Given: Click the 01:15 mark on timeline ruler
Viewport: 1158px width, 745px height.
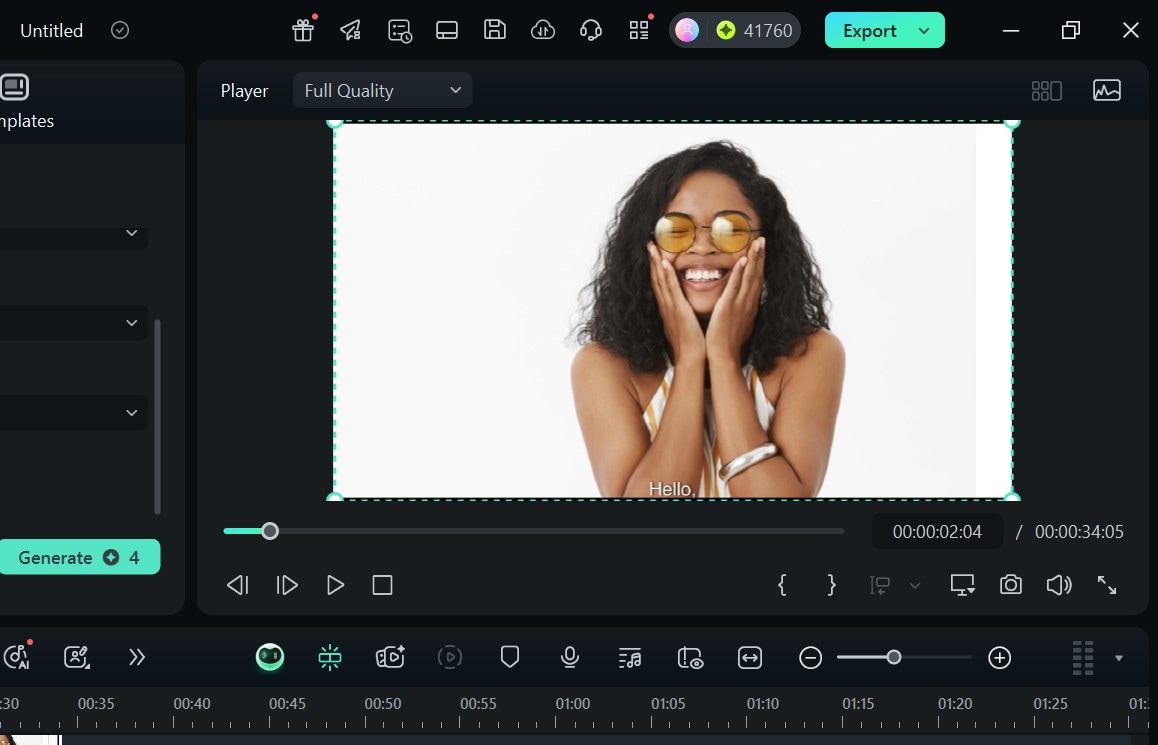Looking at the screenshot, I should coord(858,704).
